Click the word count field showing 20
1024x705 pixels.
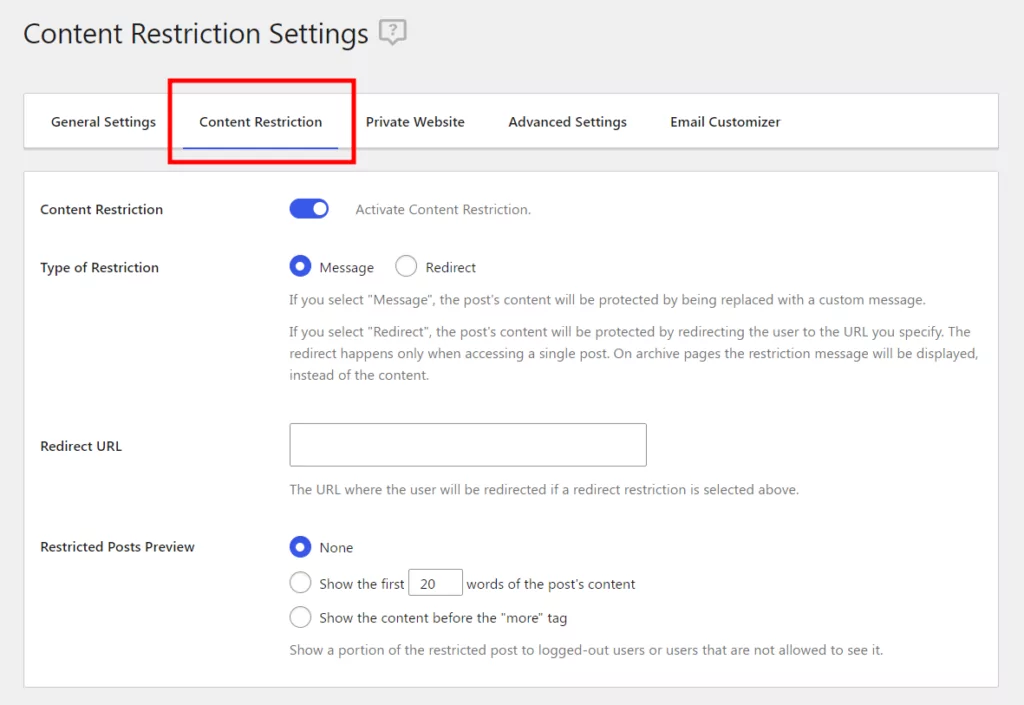[x=435, y=583]
